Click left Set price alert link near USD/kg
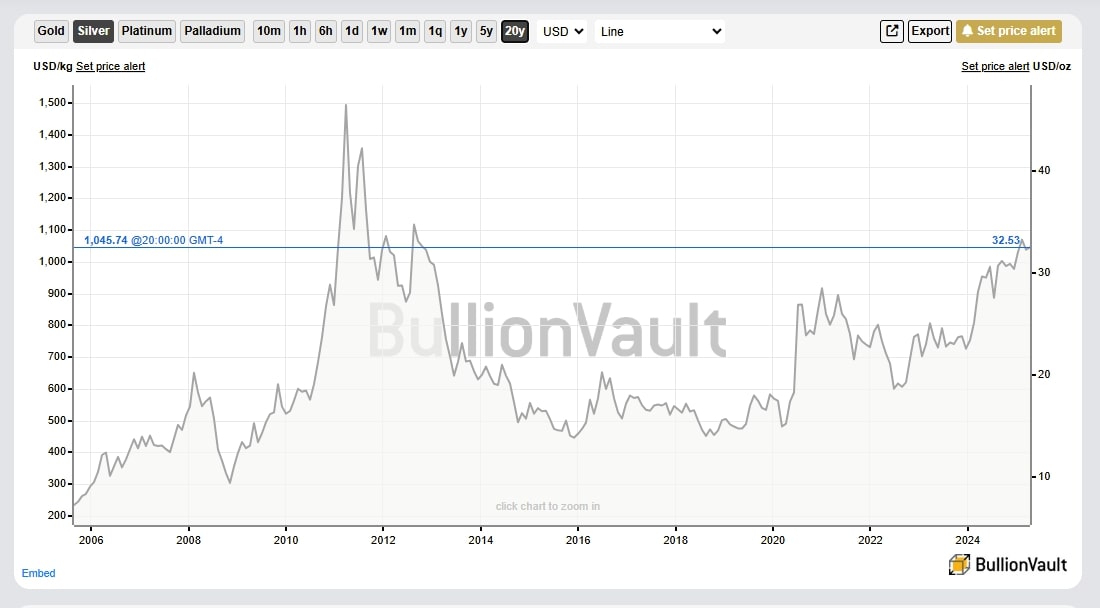The image size is (1100, 608). (110, 66)
